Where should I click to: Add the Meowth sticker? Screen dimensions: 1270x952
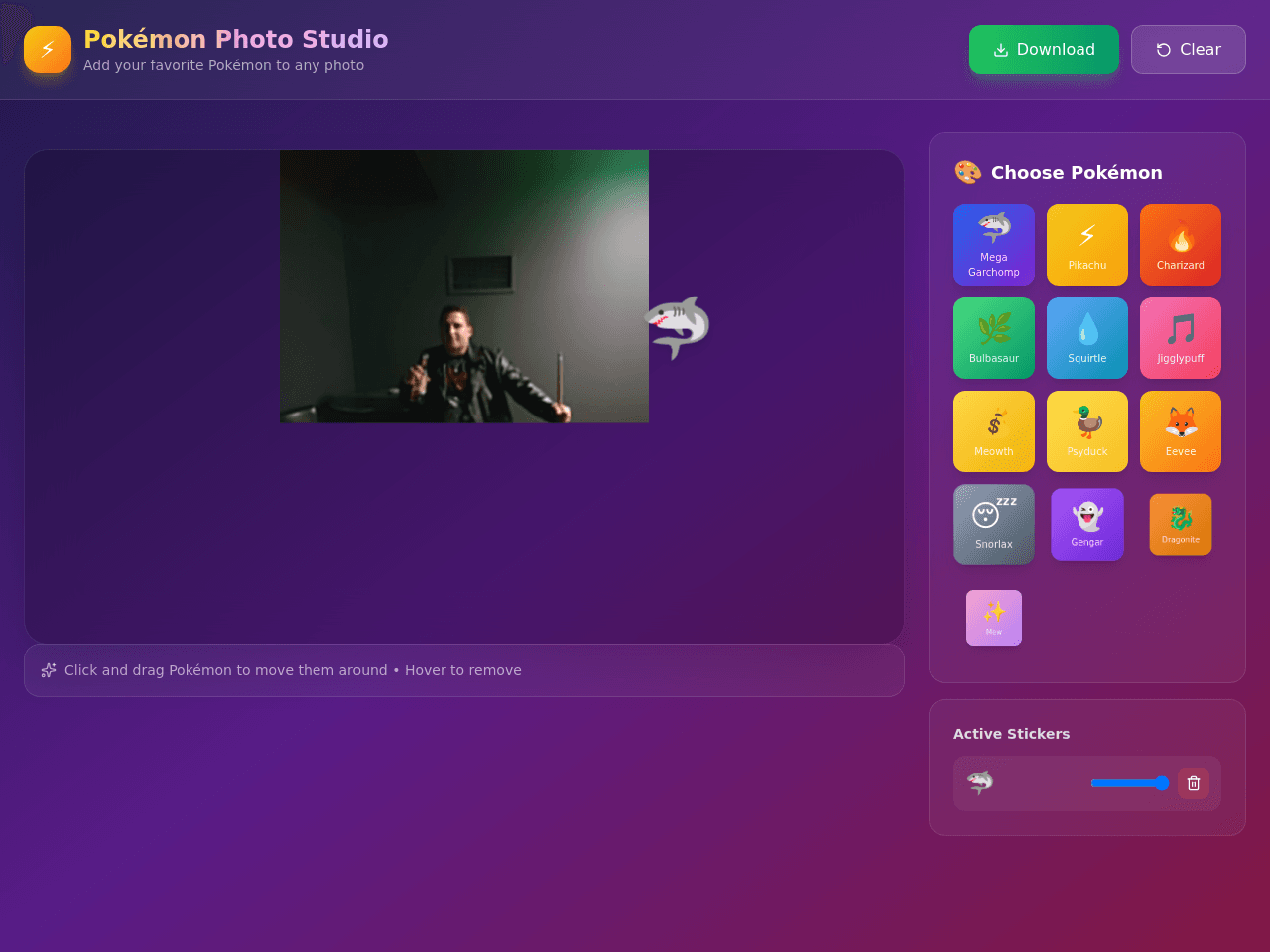pos(994,431)
